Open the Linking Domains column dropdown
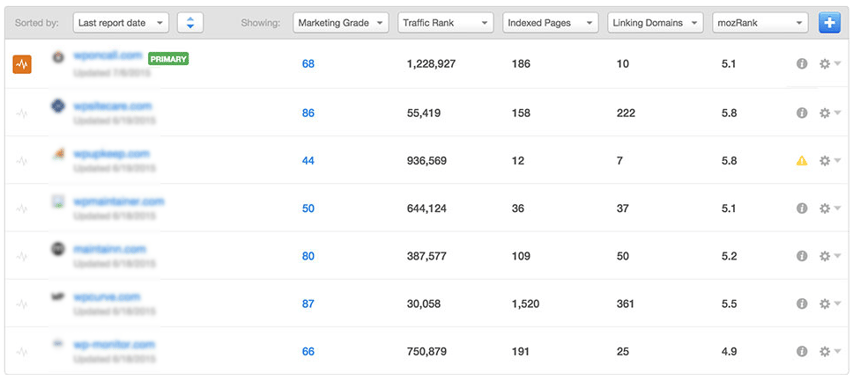This screenshot has width=853, height=380. [655, 23]
